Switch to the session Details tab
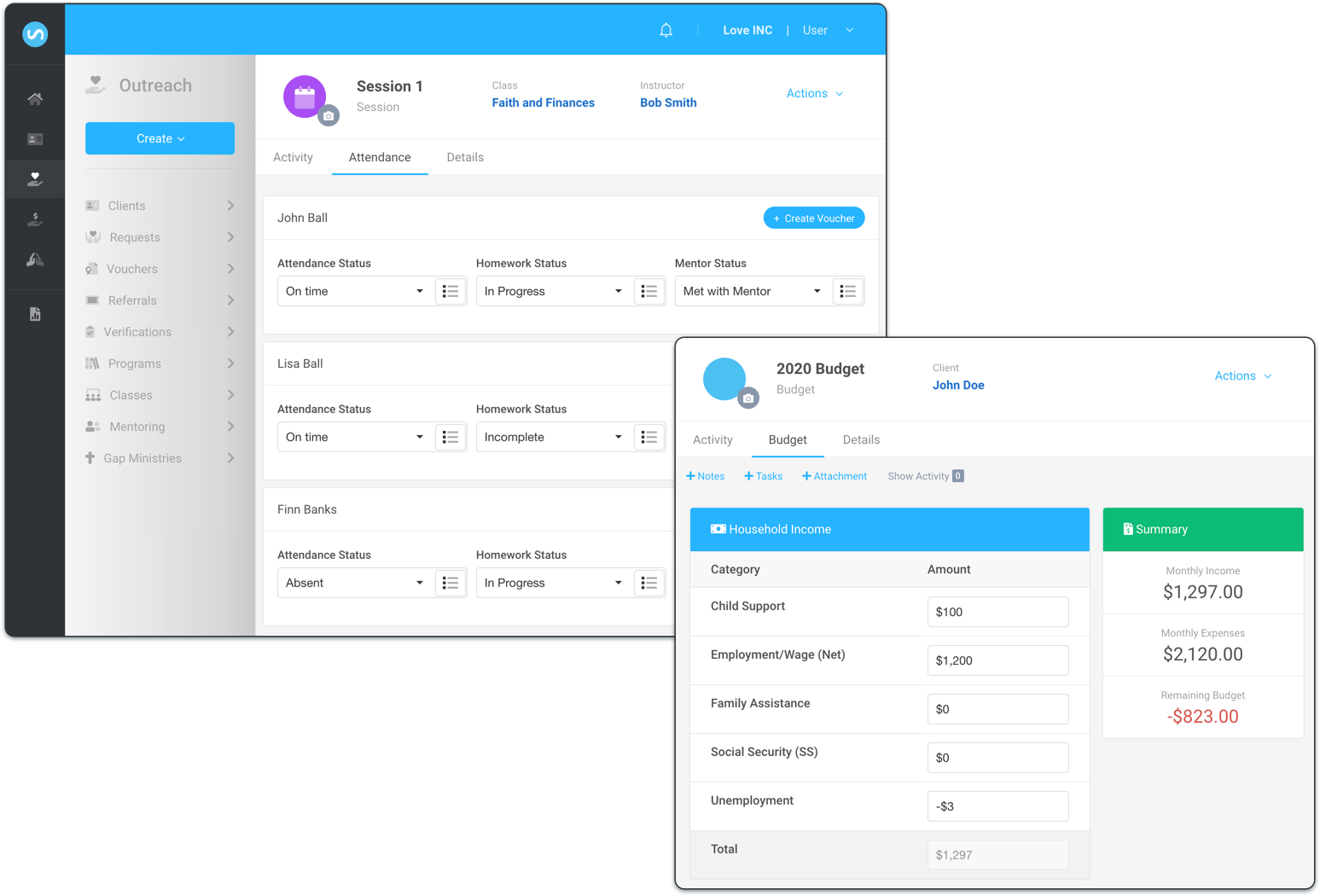Viewport: 1320px width, 896px height. (465, 158)
